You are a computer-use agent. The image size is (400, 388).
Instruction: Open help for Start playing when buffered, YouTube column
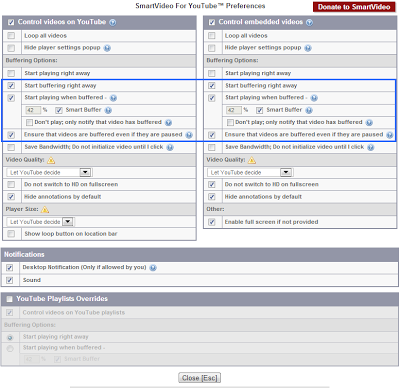[x=113, y=98]
